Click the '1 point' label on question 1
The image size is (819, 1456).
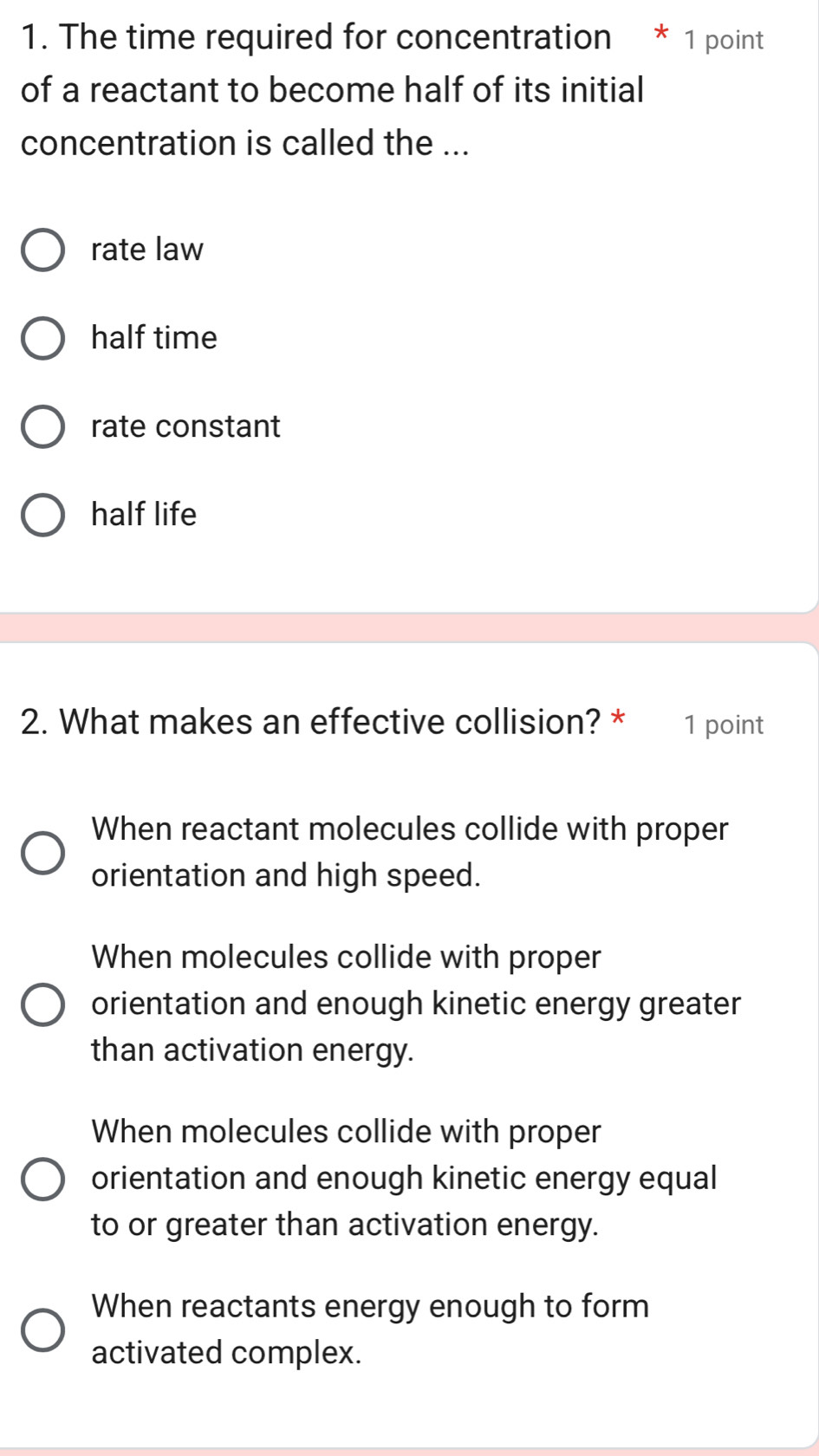(723, 41)
